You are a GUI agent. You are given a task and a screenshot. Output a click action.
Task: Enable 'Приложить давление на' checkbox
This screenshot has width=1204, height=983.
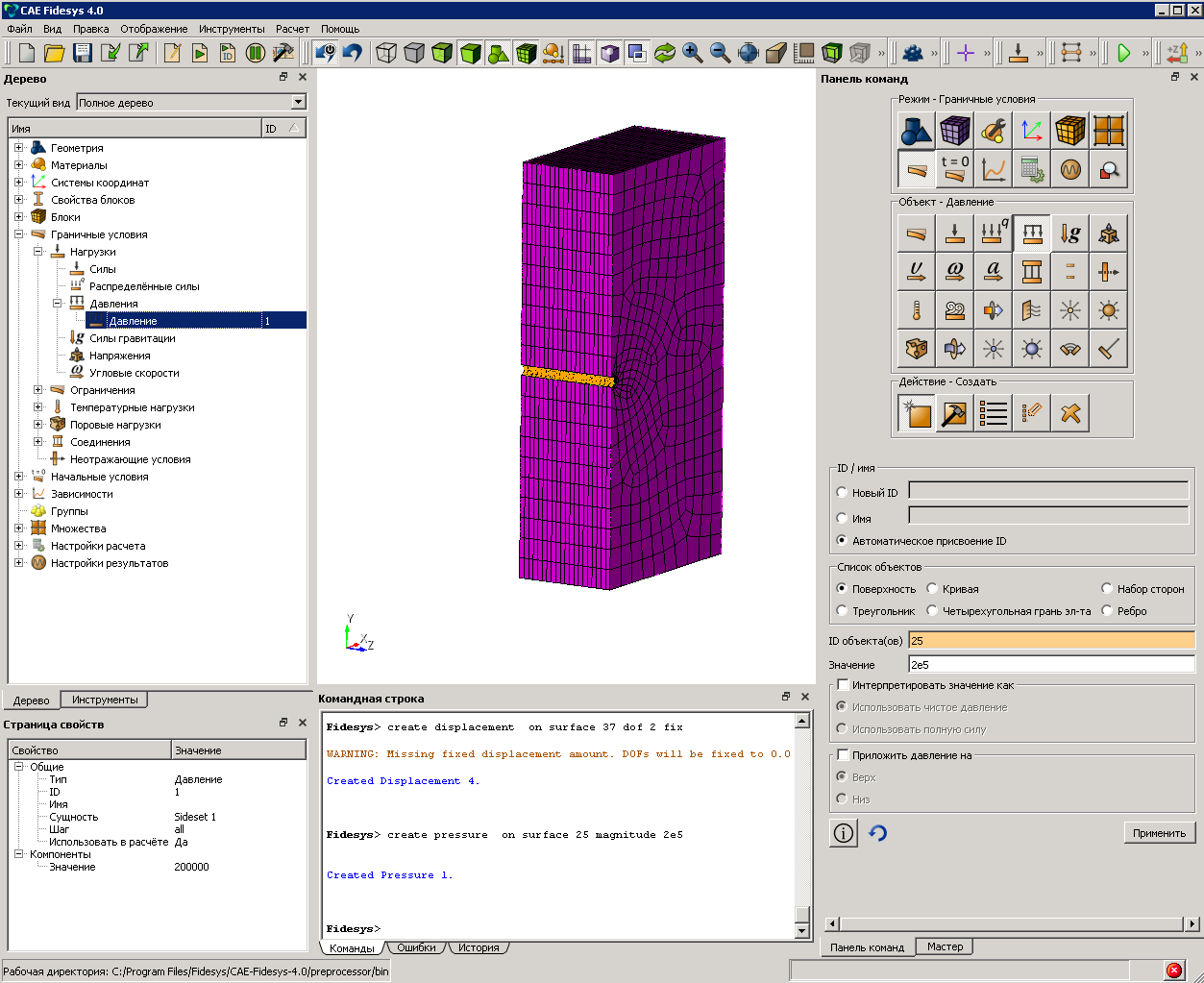point(843,754)
